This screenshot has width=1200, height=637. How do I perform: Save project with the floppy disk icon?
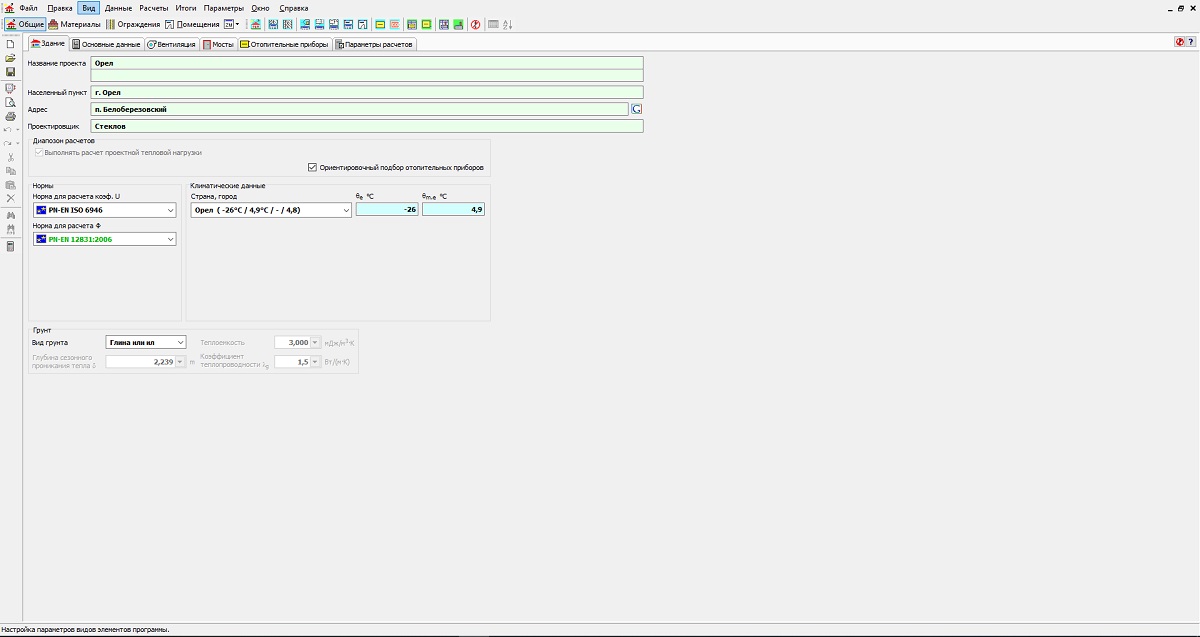pyautogui.click(x=10, y=72)
